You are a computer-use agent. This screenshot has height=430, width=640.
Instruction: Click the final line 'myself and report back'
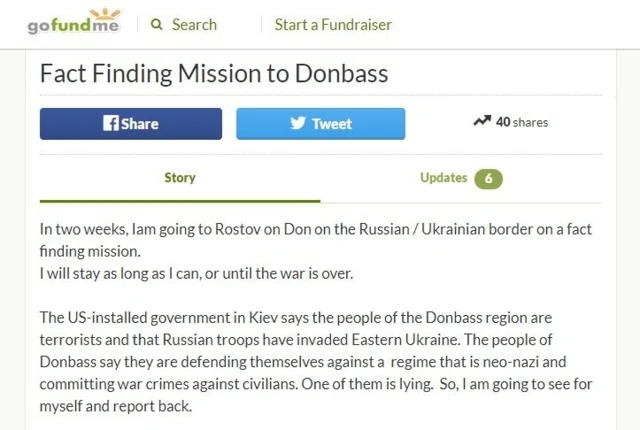pos(115,407)
